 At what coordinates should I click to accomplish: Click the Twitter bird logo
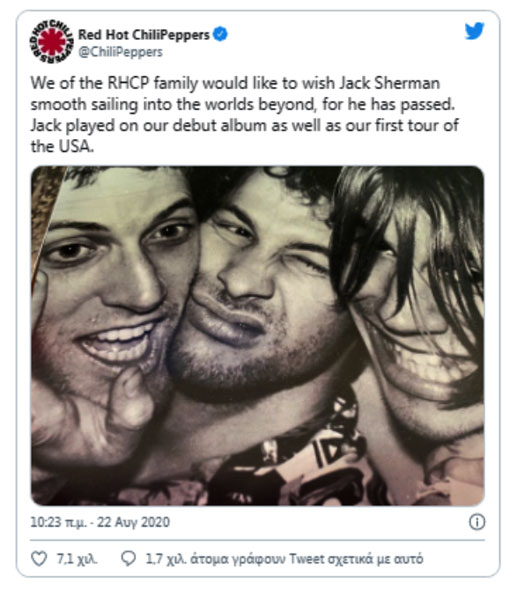click(x=474, y=31)
